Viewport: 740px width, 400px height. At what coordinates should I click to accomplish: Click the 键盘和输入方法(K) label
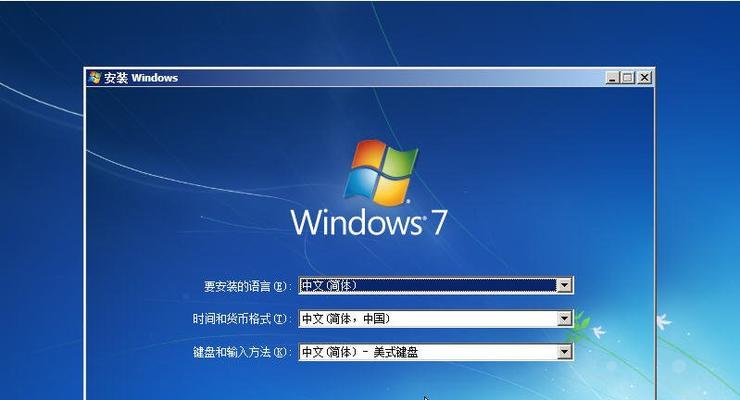[240, 352]
